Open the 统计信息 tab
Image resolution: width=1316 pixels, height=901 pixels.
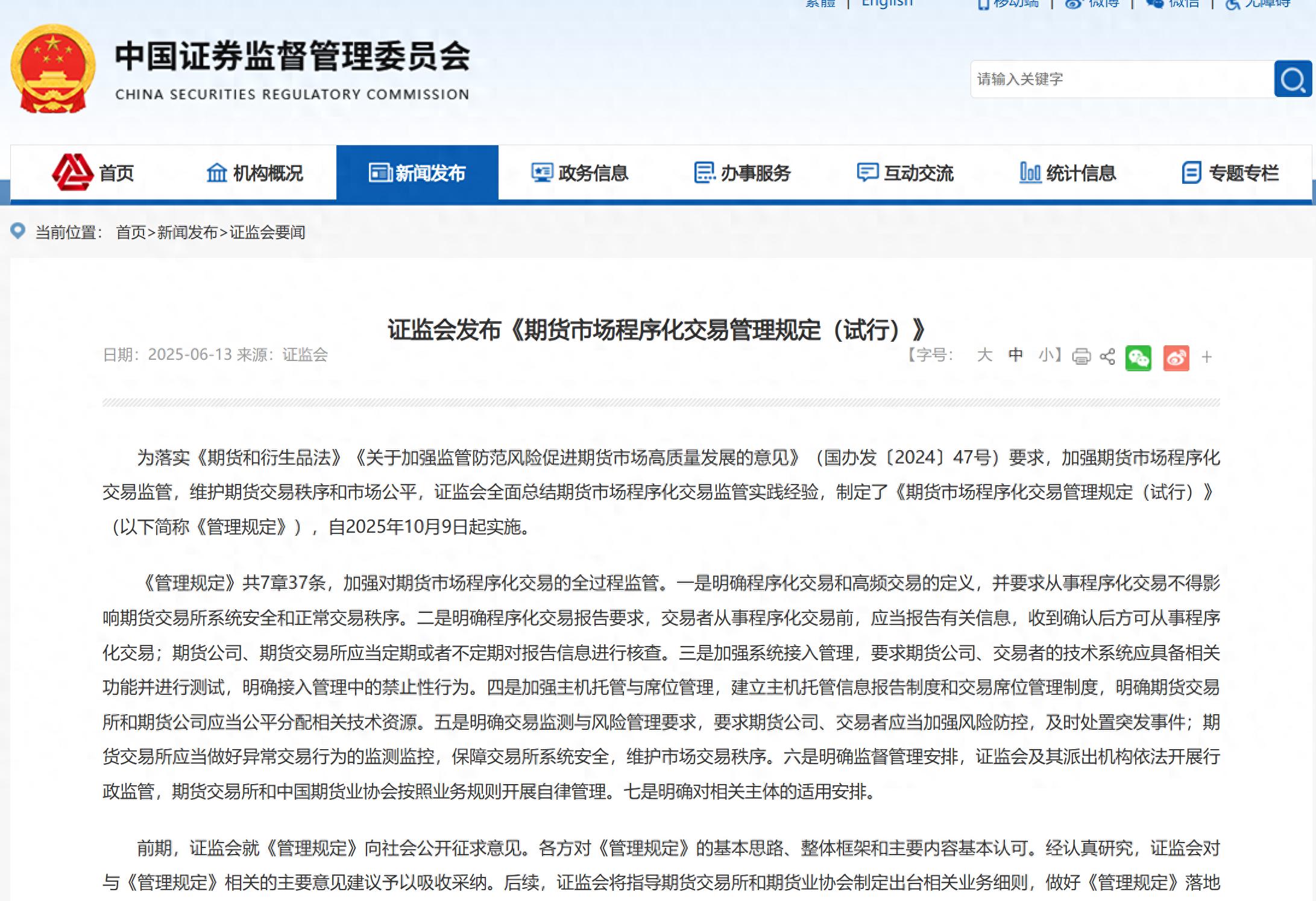pos(1068,174)
